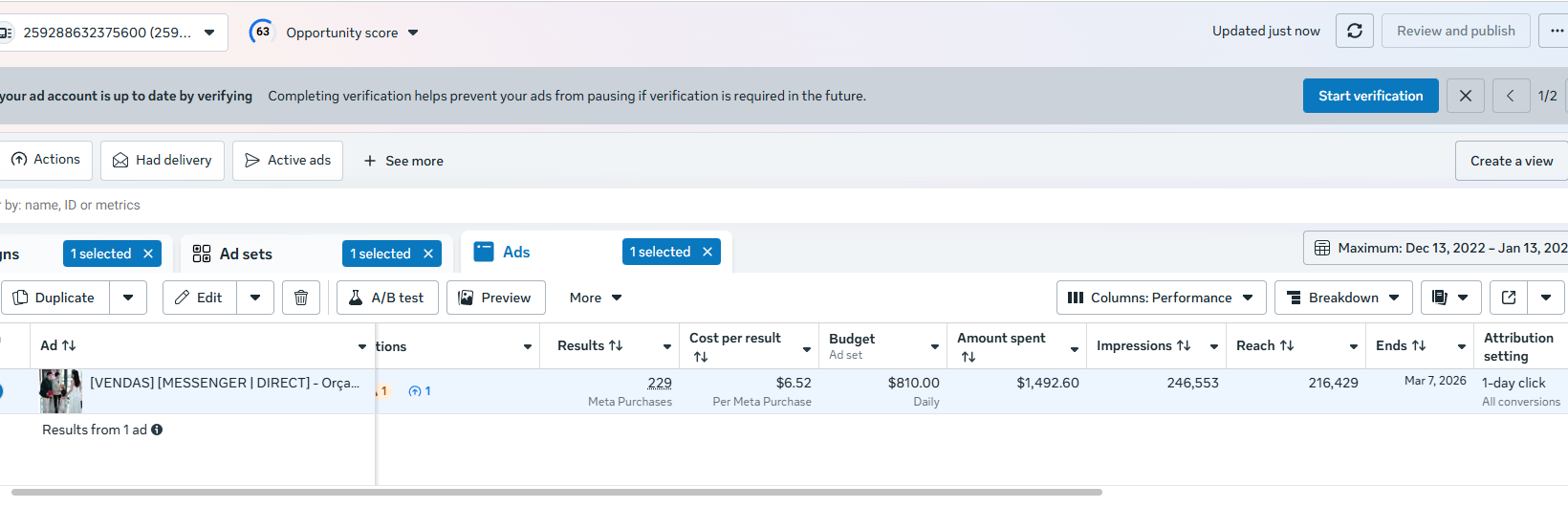Click the info icon beside Results from 1 ad
1568x508 pixels.
click(157, 430)
